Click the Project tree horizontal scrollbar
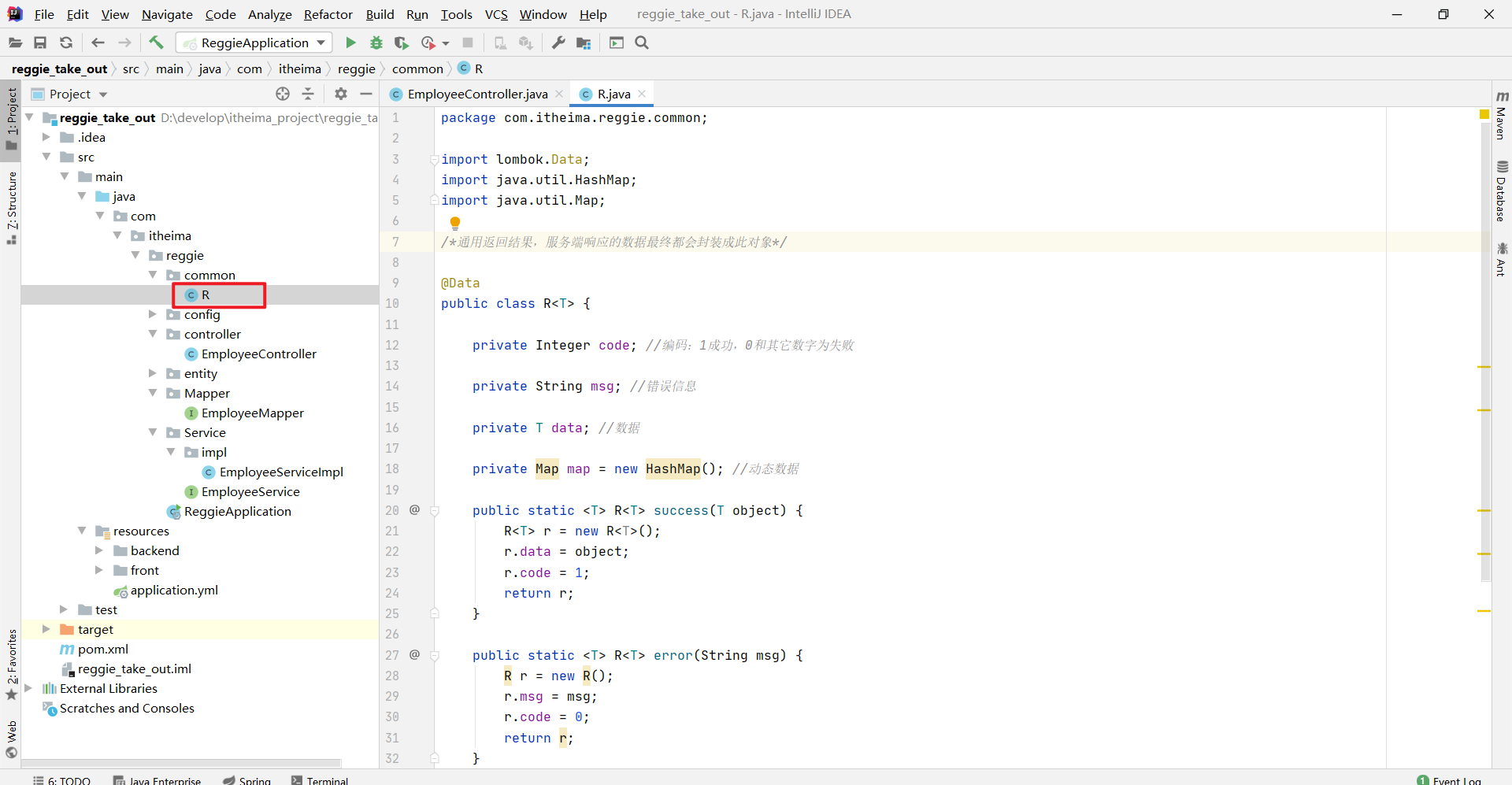Screen dimensions: 1512x785 click(x=181, y=763)
